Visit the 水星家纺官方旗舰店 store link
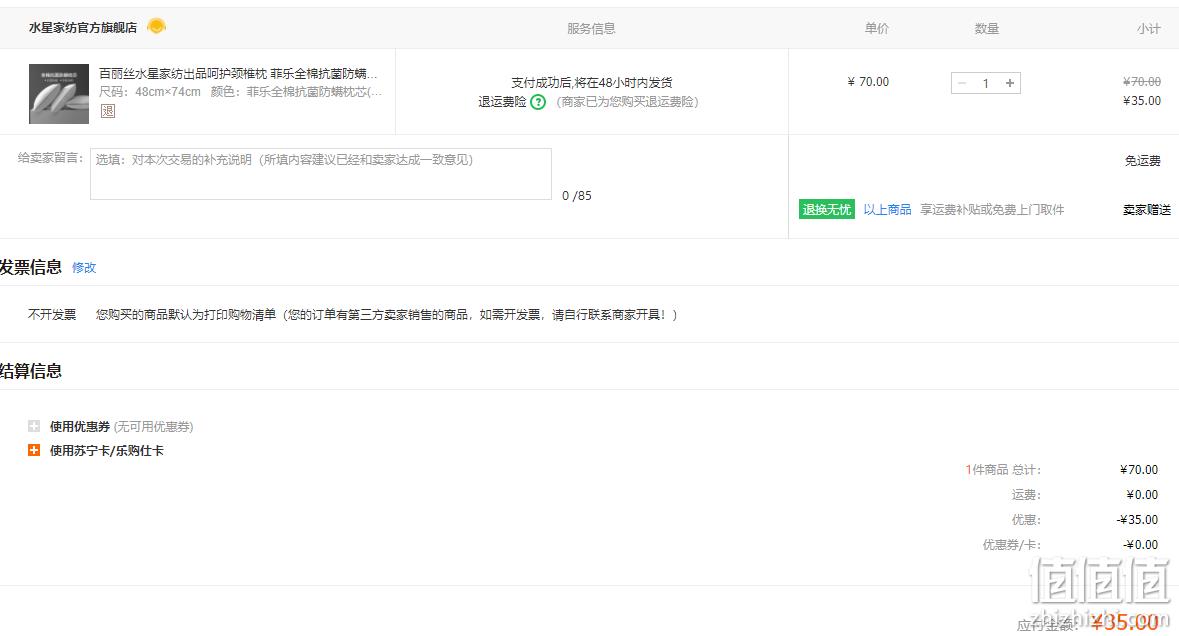This screenshot has height=636, width=1179. tap(83, 28)
